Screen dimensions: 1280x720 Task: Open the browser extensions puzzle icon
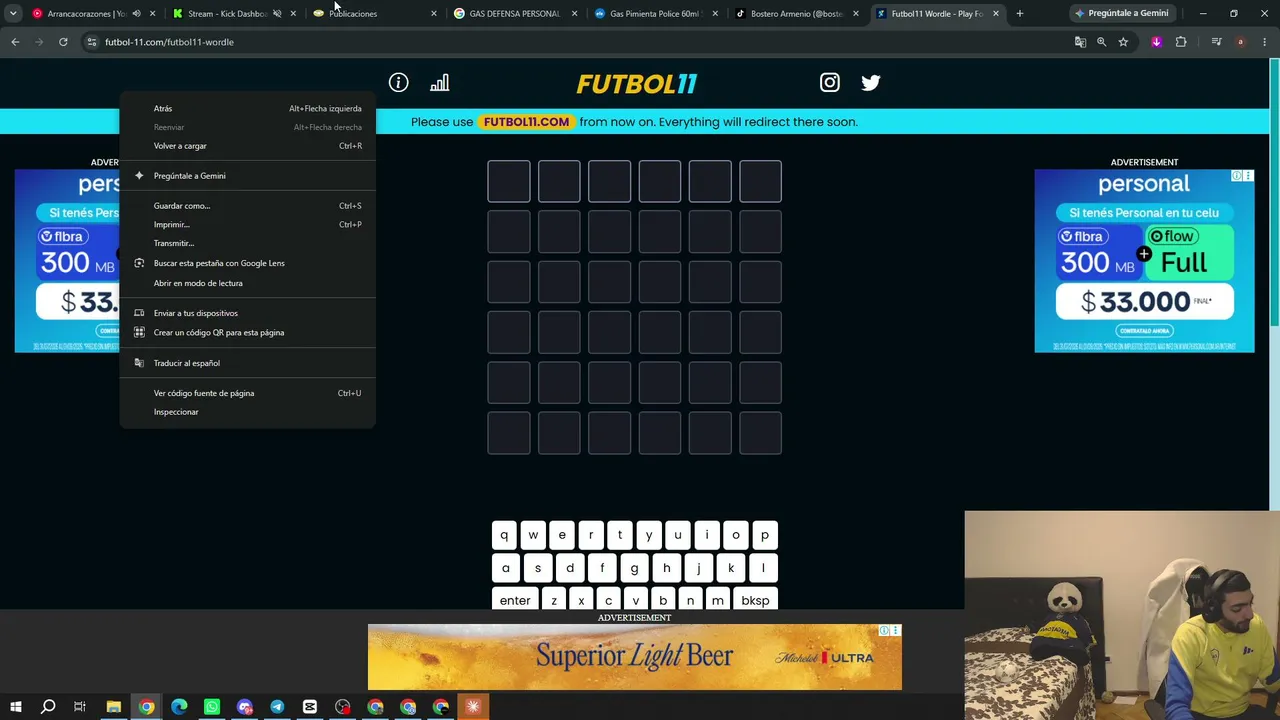click(1181, 42)
